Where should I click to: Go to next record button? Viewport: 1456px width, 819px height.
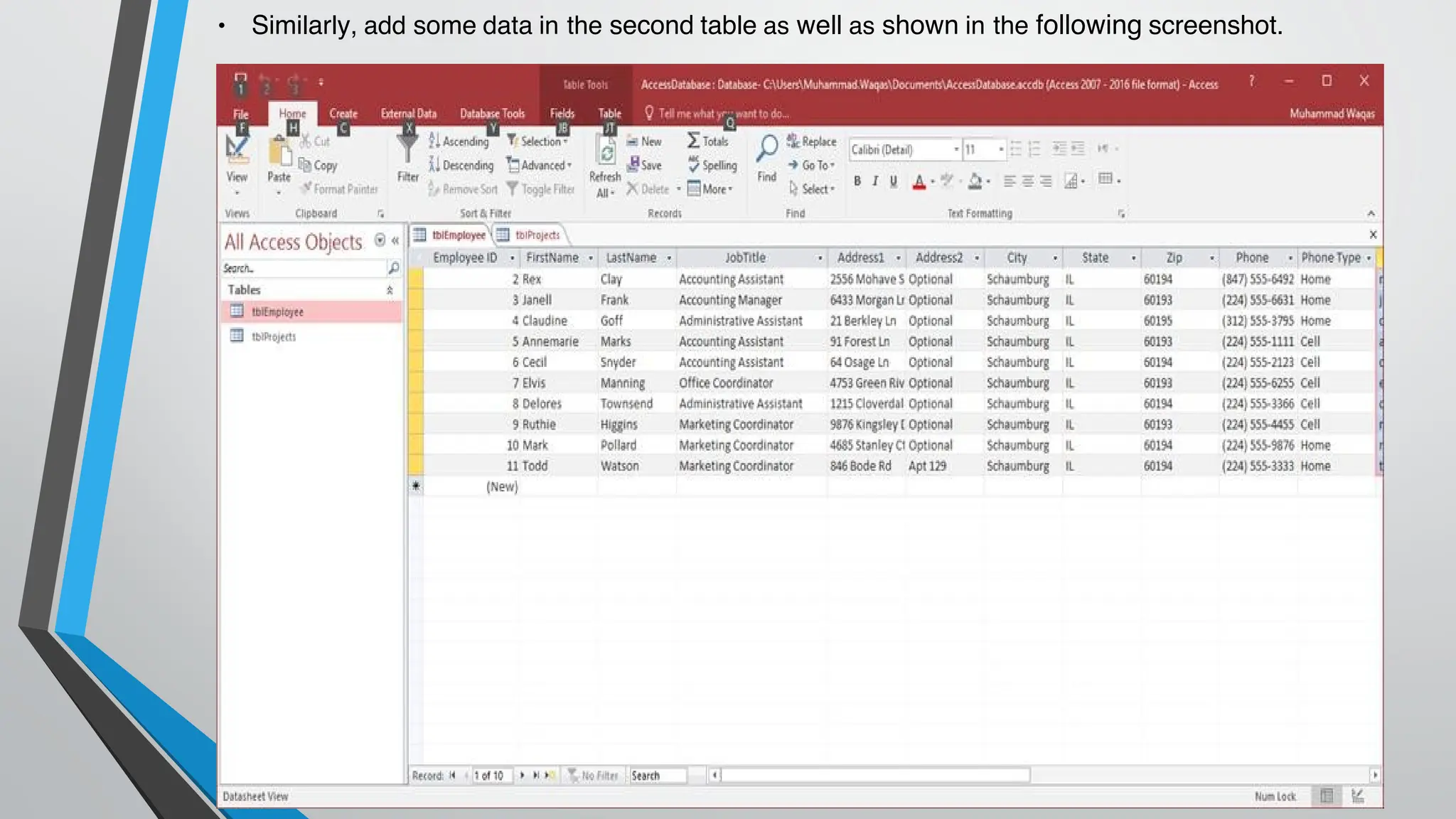click(522, 776)
